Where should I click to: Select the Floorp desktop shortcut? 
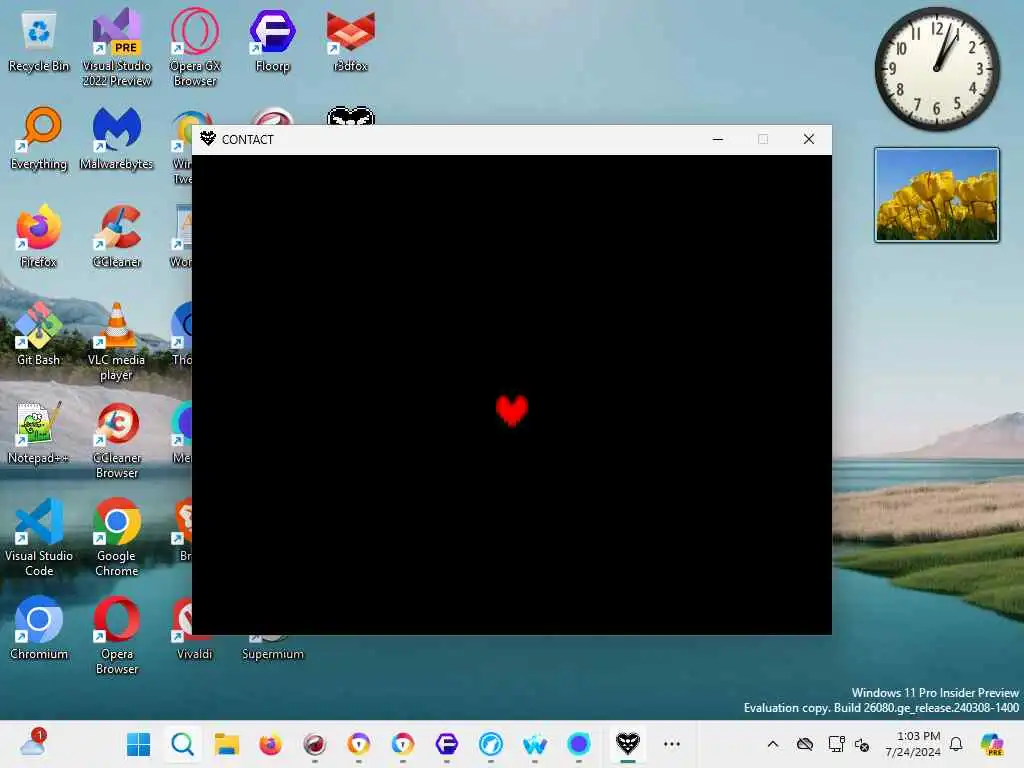(272, 40)
